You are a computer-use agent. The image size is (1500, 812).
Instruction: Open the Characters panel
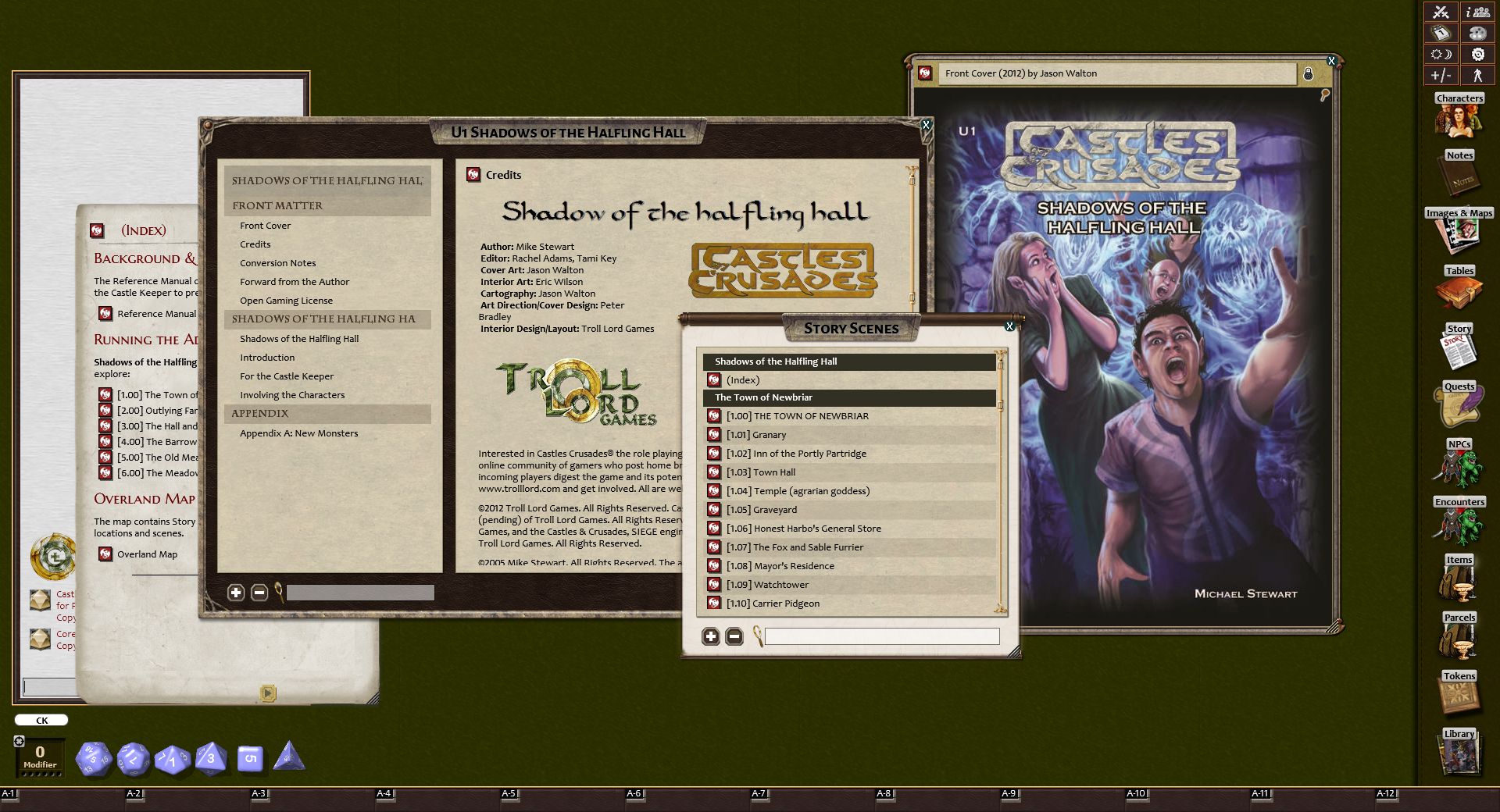(1459, 119)
